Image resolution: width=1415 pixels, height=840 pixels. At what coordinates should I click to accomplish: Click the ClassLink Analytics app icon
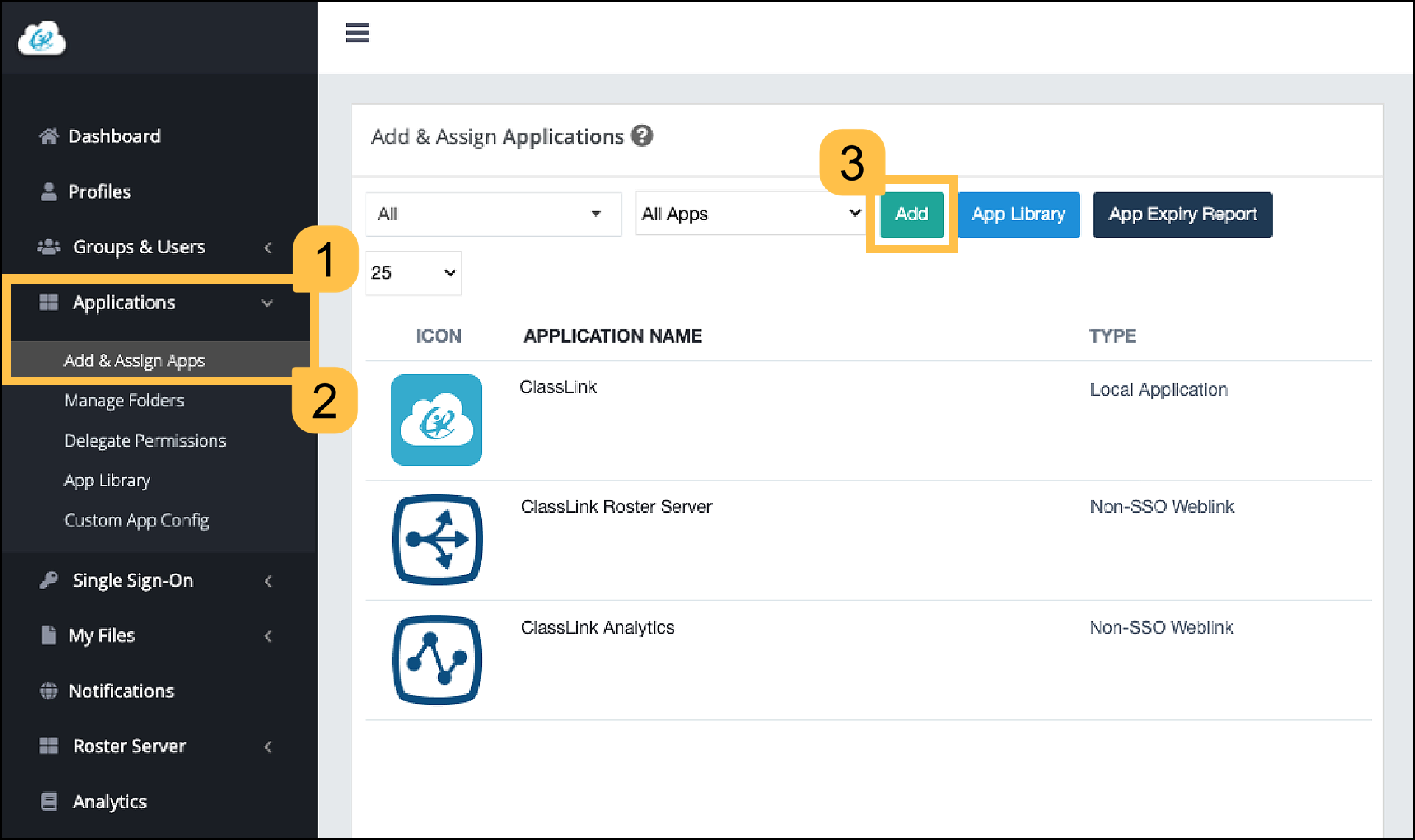pos(437,659)
